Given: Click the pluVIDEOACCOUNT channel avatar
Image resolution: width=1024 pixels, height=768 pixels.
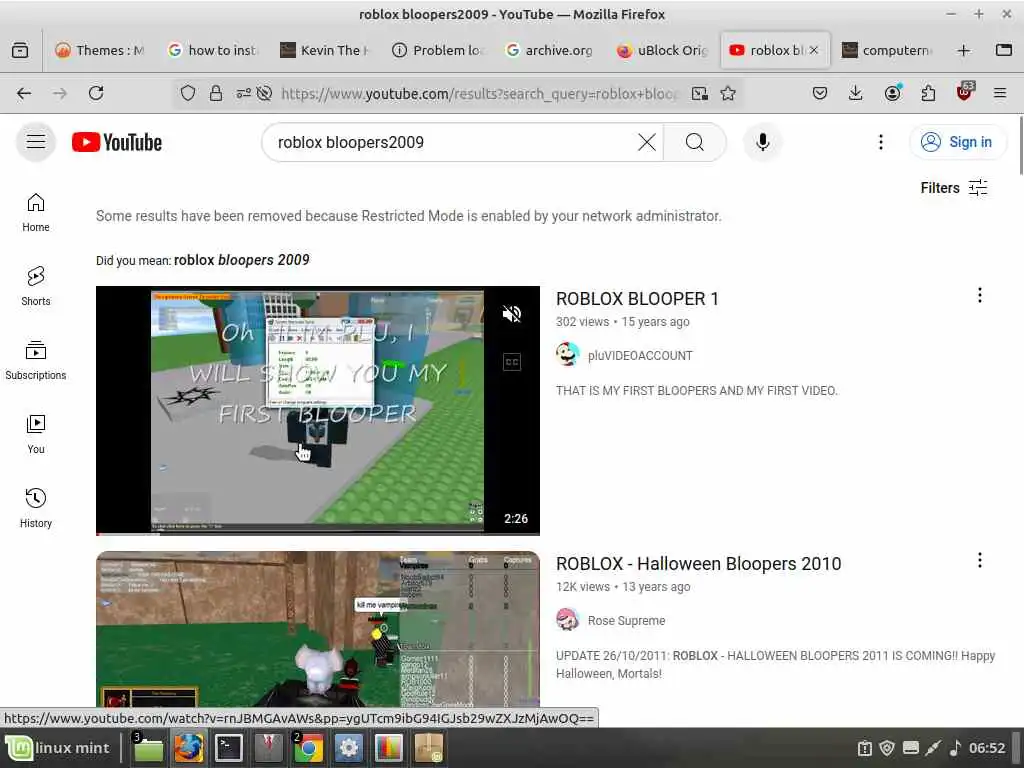Looking at the screenshot, I should (x=568, y=355).
